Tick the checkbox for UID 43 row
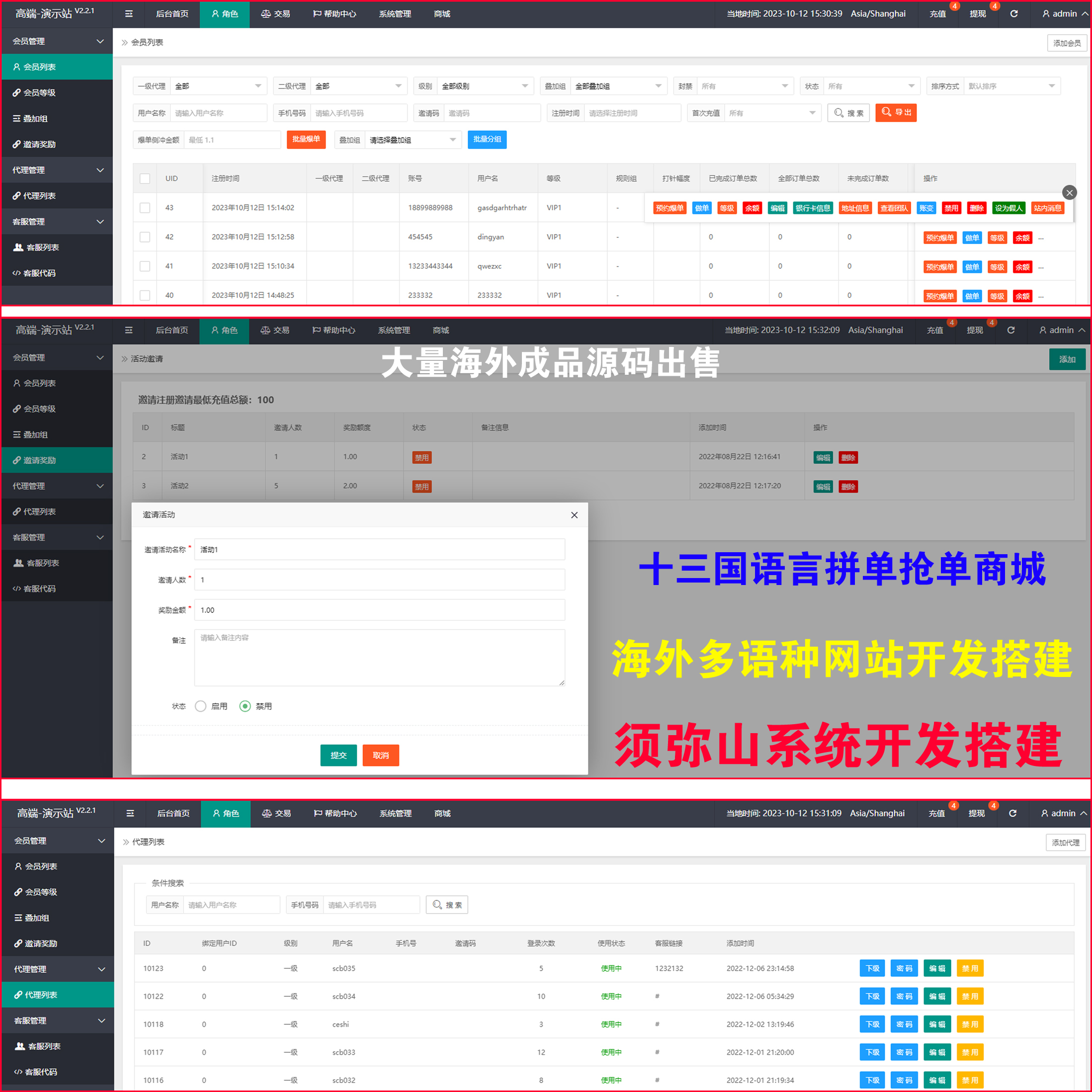 pyautogui.click(x=145, y=208)
